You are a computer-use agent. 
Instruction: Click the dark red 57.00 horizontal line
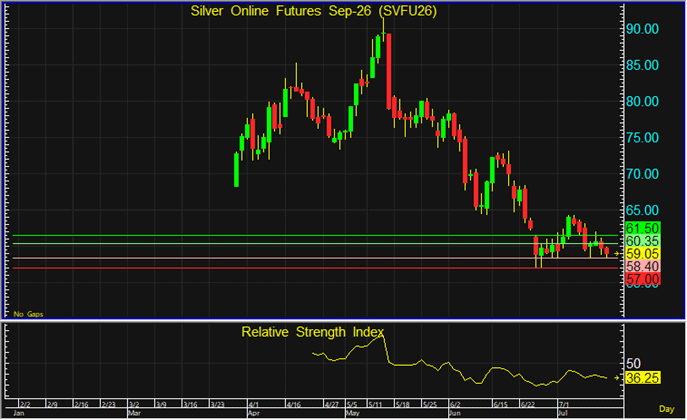[x=315, y=268]
